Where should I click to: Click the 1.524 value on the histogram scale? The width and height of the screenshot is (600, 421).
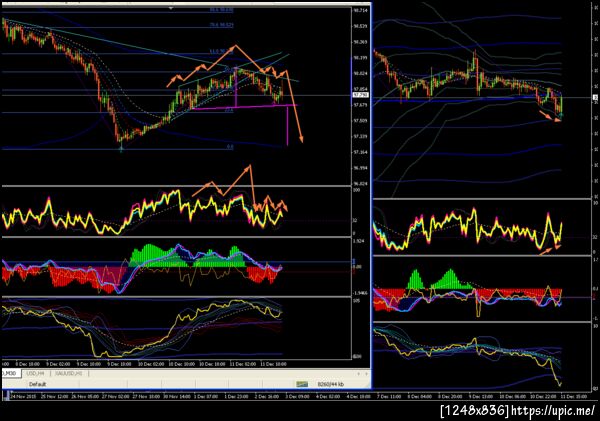tap(359, 241)
